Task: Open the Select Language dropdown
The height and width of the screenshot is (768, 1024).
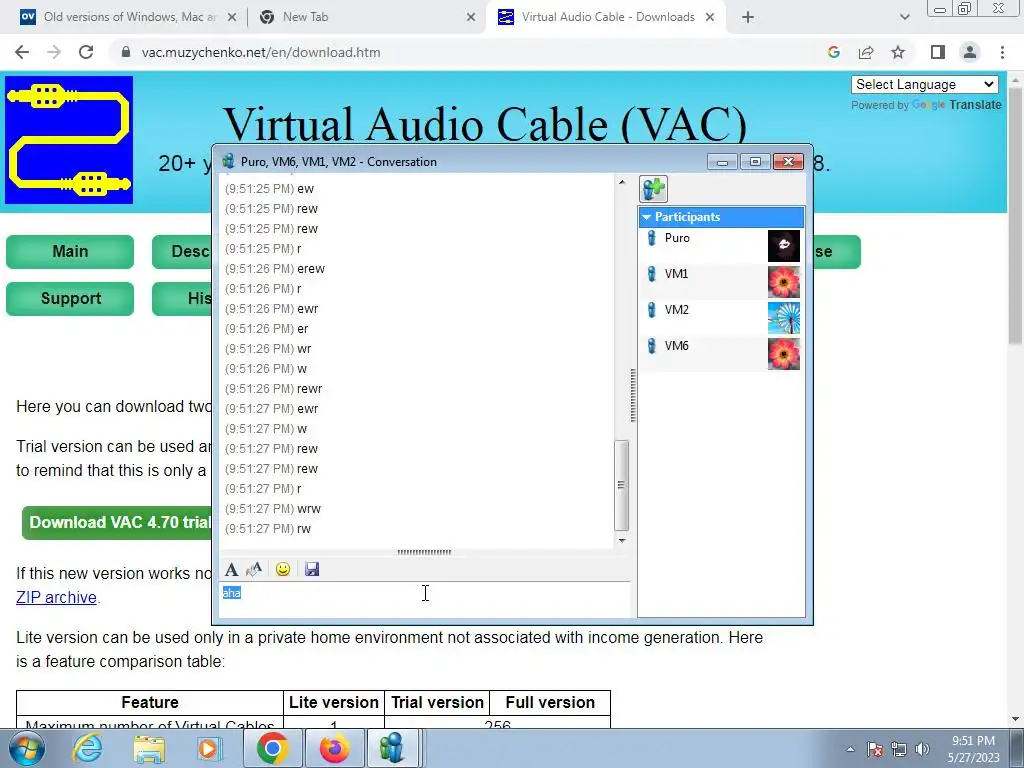Action: pos(925,84)
